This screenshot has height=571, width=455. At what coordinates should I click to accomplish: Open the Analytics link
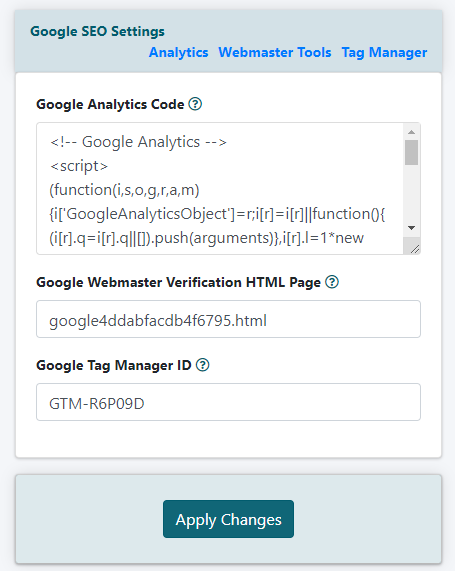[179, 52]
